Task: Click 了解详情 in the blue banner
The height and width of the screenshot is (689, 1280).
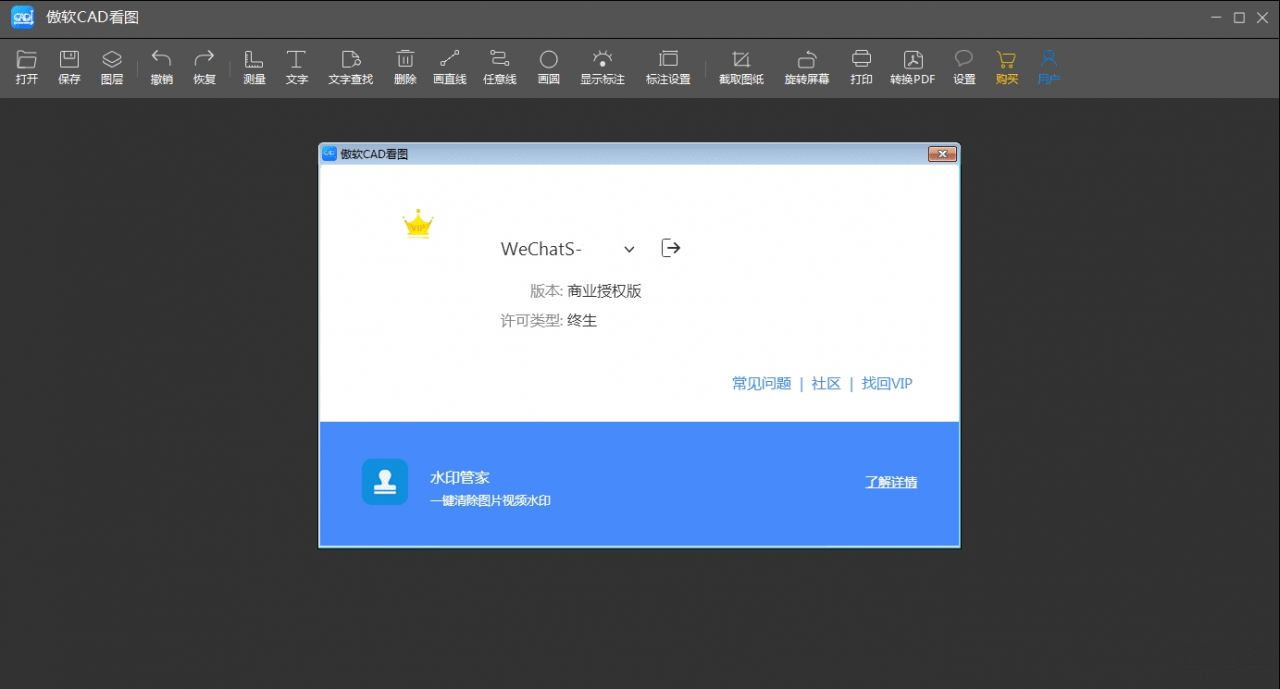Action: (891, 482)
